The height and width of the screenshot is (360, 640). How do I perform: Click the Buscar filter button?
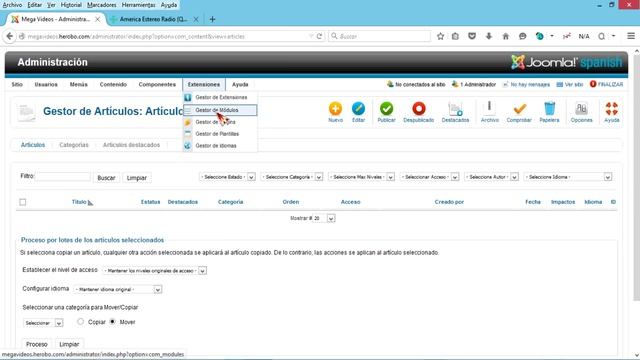pos(106,178)
